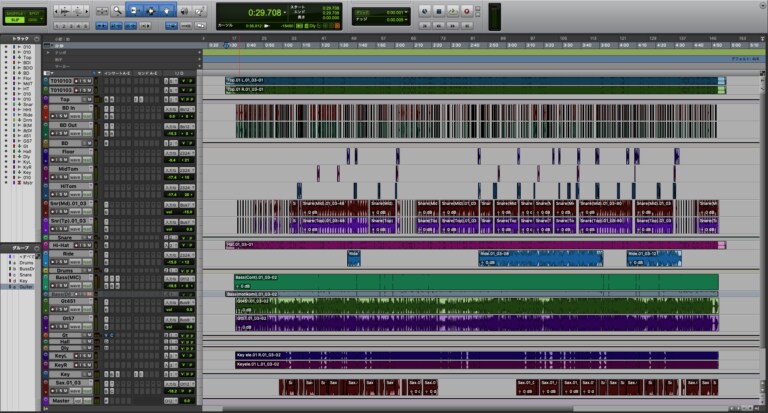Open Floor track automation mode 'read' selector
This screenshot has height=413, width=768.
(87, 160)
